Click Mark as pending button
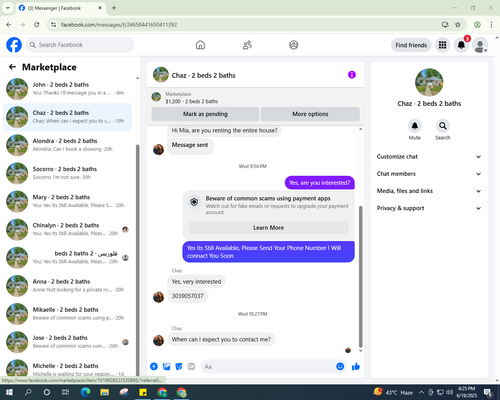 (x=205, y=114)
